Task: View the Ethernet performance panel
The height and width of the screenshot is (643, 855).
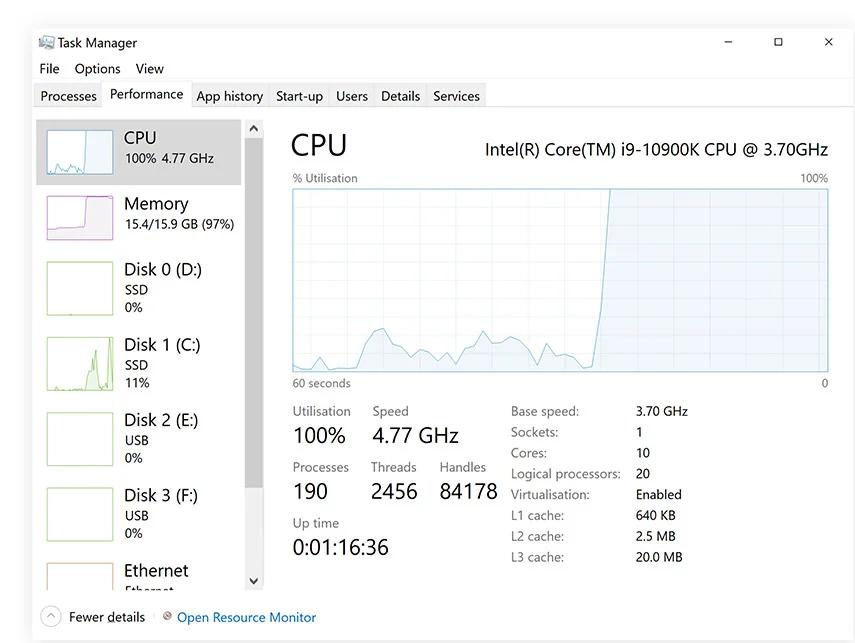Action: [138, 573]
